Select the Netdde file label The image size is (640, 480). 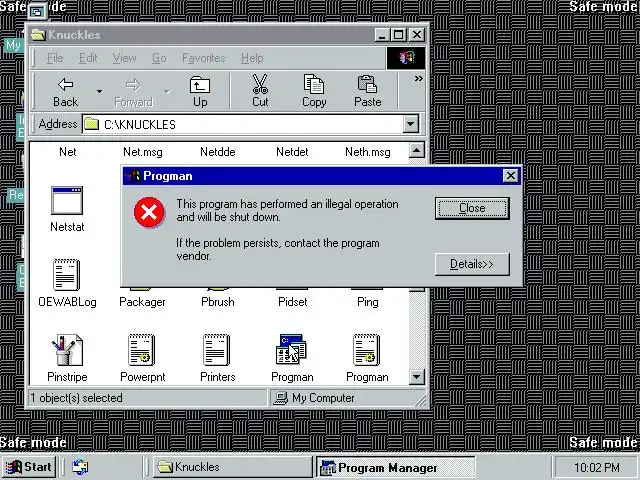click(218, 152)
